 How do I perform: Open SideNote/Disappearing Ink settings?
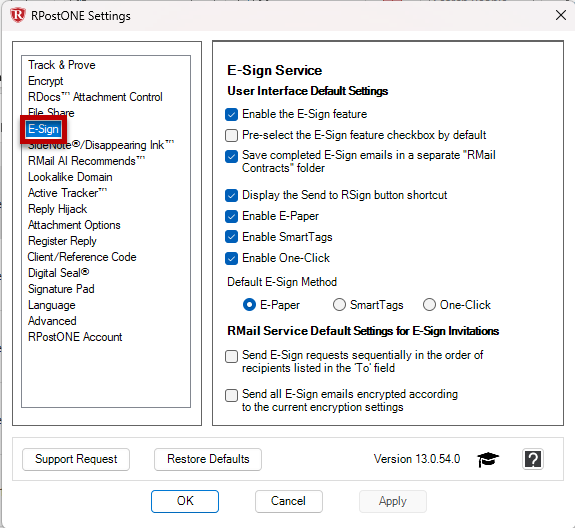coord(101,145)
